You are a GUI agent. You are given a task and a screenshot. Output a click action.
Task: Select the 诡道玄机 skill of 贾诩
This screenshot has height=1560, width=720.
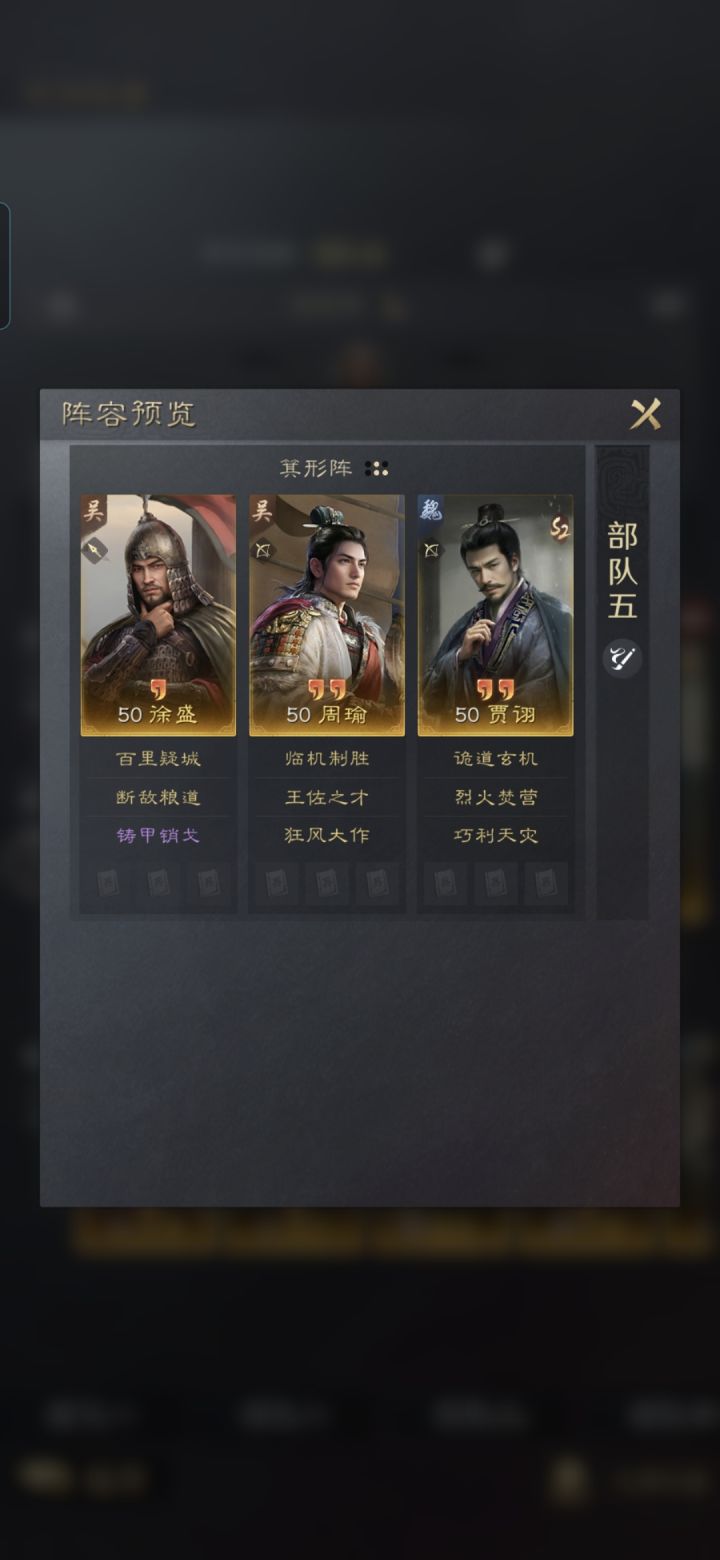[x=495, y=759]
